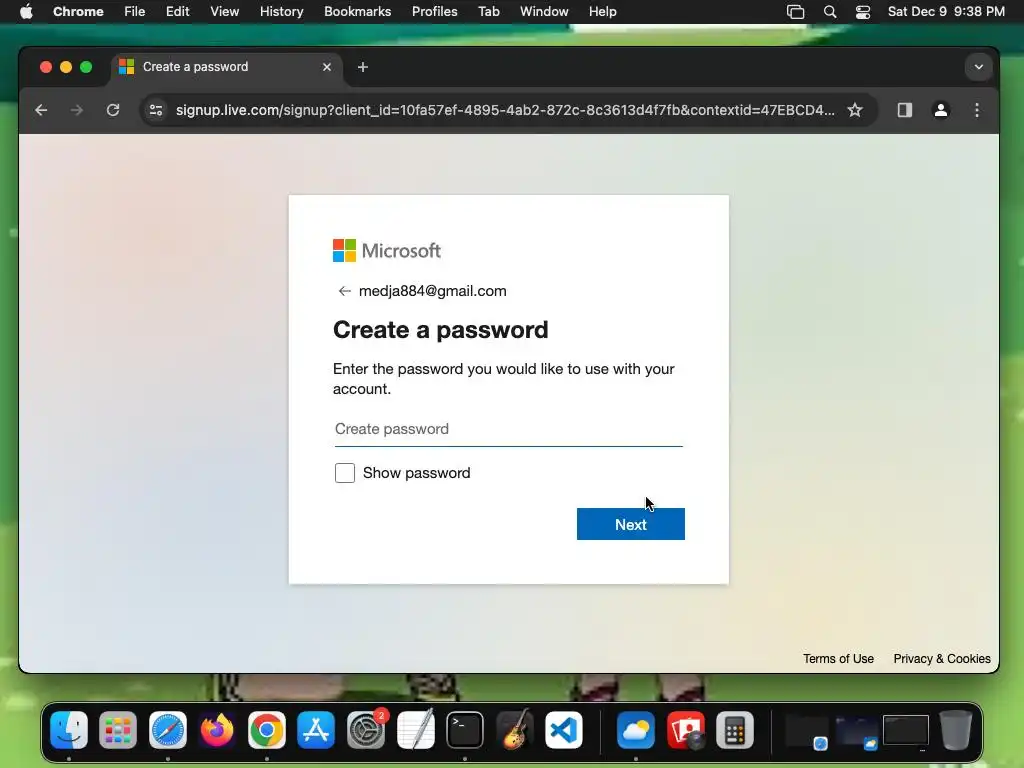
Task: Click the browser back arrow
Action: [41, 110]
